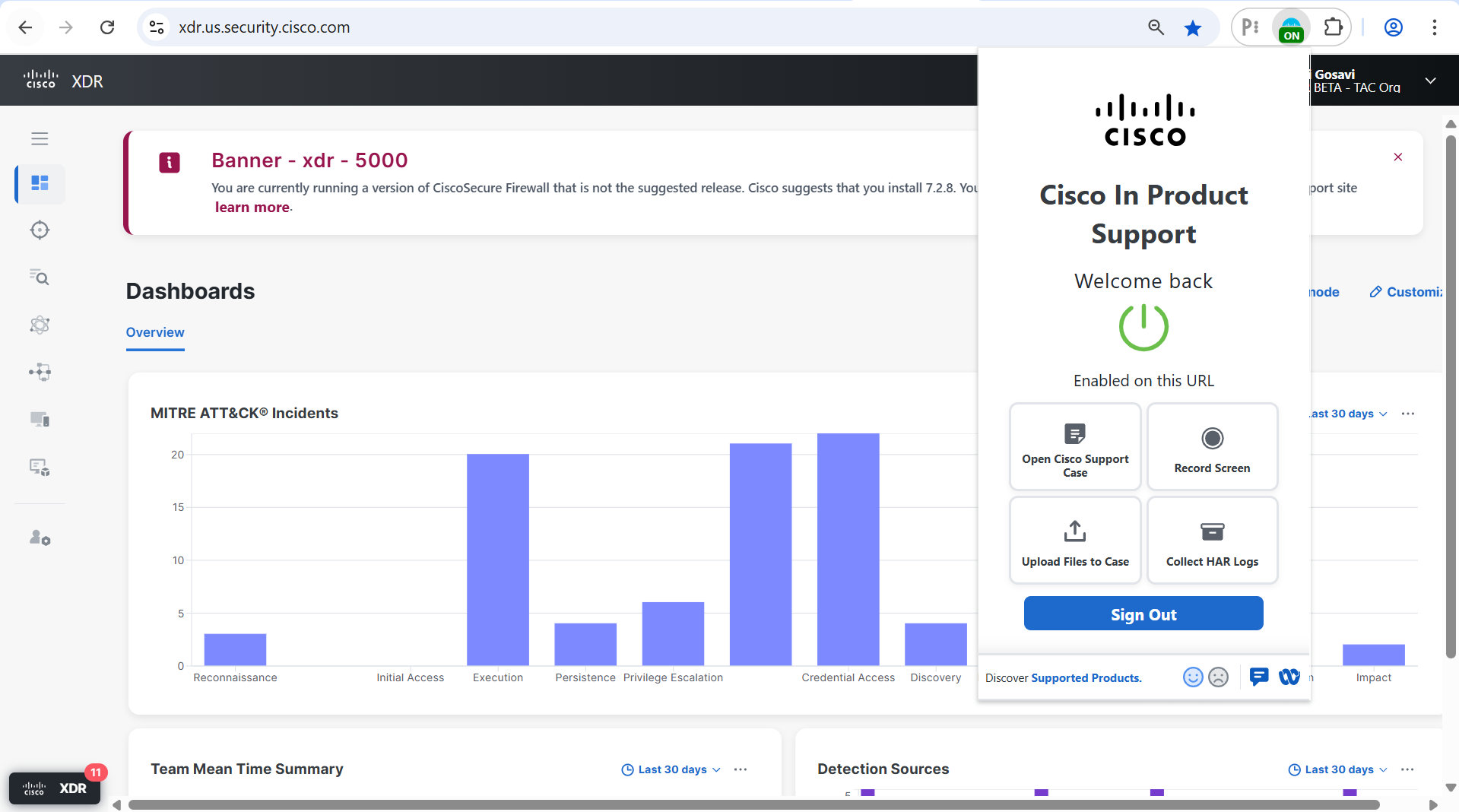Follow the learn more link in banner
The width and height of the screenshot is (1459, 812).
coord(252,208)
